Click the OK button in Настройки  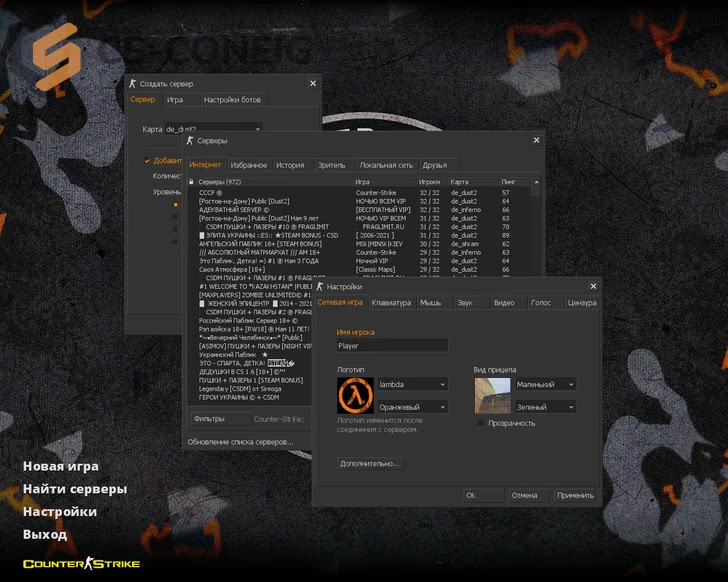tap(483, 495)
